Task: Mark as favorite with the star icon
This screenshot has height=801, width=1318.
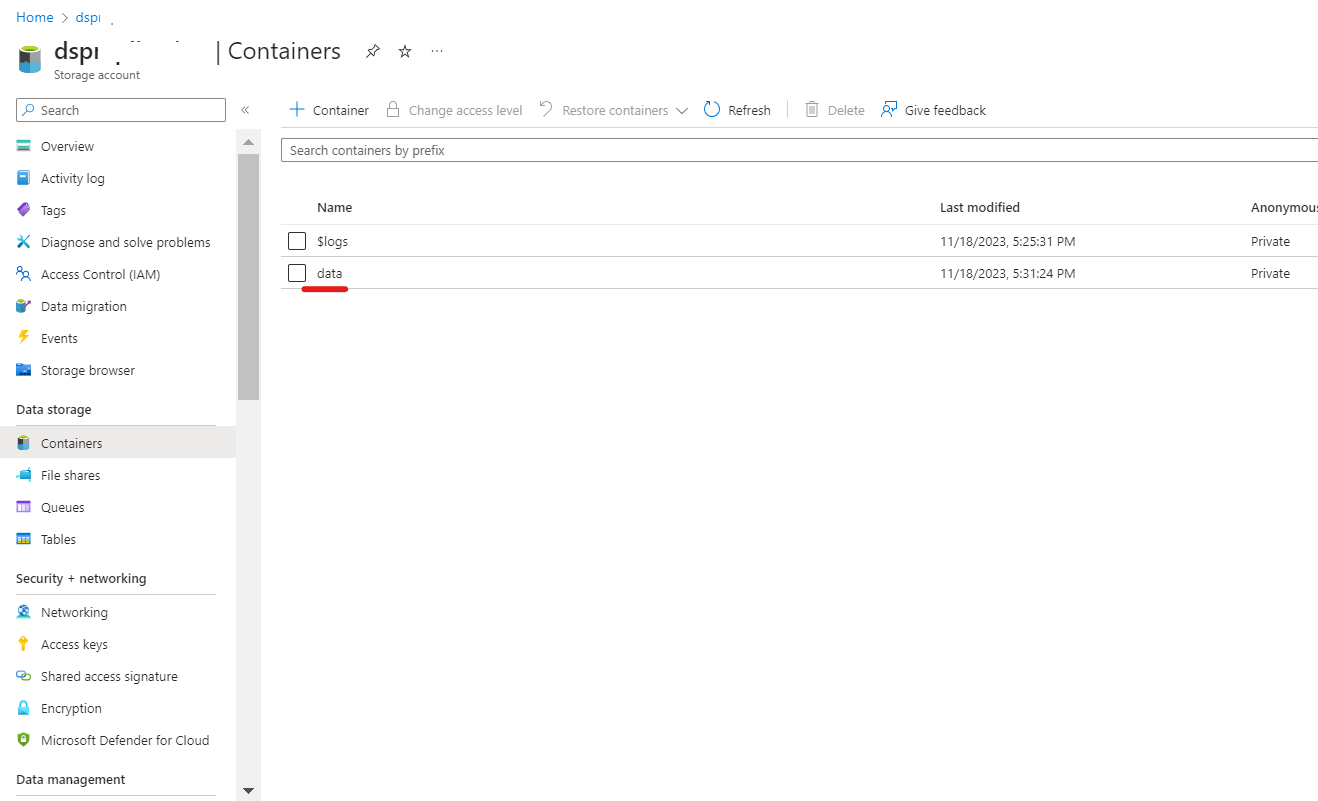Action: [405, 51]
